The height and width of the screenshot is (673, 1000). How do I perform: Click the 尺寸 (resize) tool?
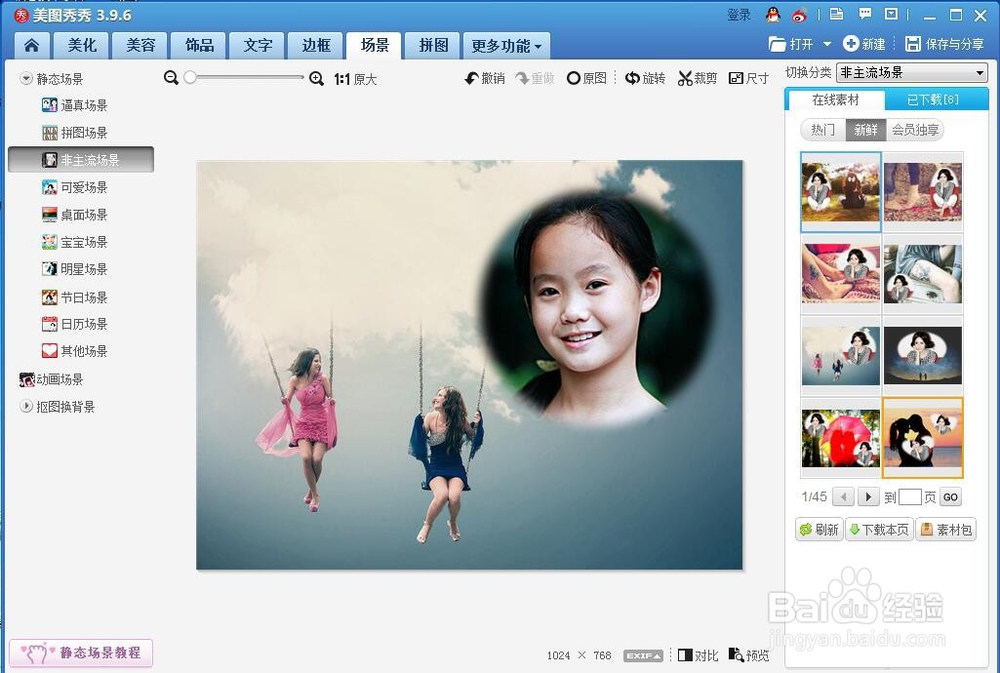748,78
